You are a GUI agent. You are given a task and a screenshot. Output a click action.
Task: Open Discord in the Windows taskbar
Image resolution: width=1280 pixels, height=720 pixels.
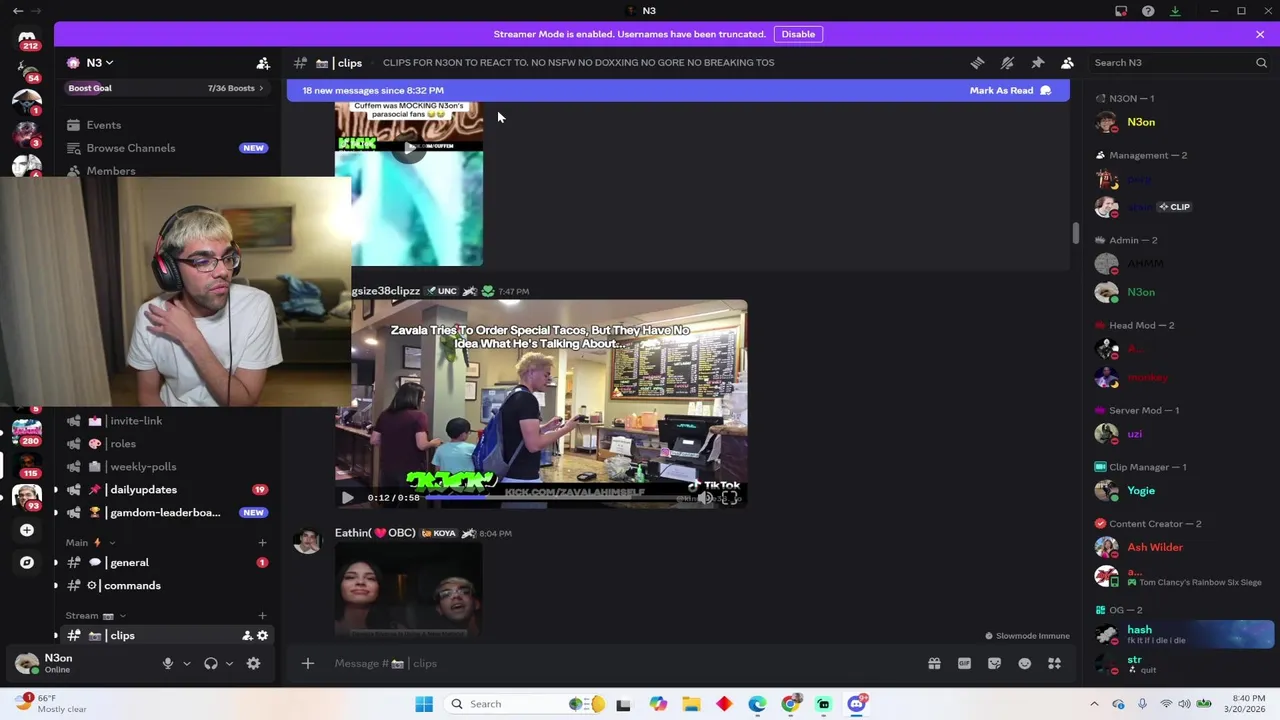[x=857, y=704]
